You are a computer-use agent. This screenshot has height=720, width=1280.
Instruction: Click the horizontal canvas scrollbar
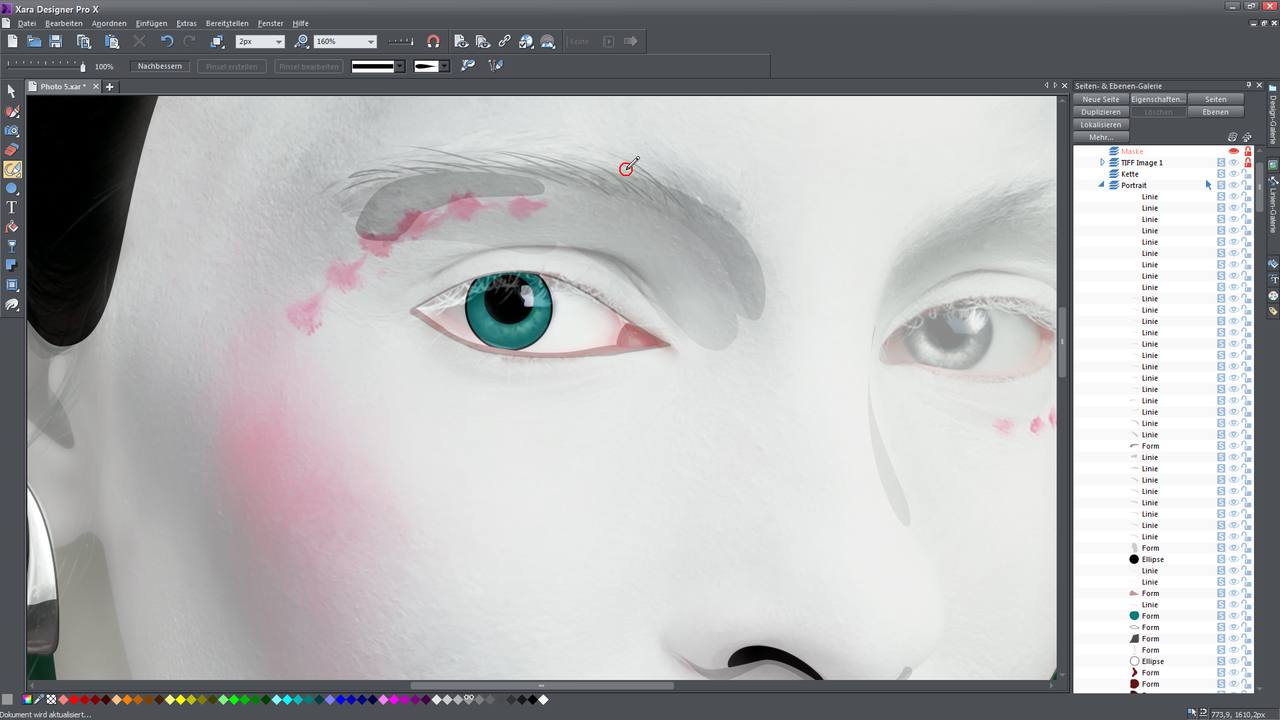541,685
